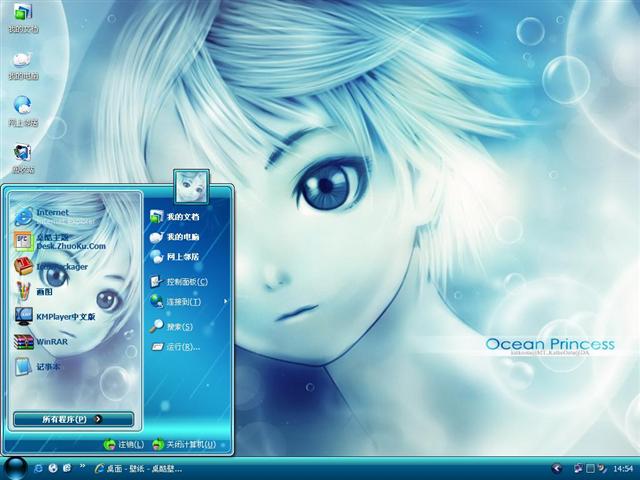Viewport: 640px width, 480px height.
Task: Click the IconPackager red box icon
Action: click(x=23, y=266)
